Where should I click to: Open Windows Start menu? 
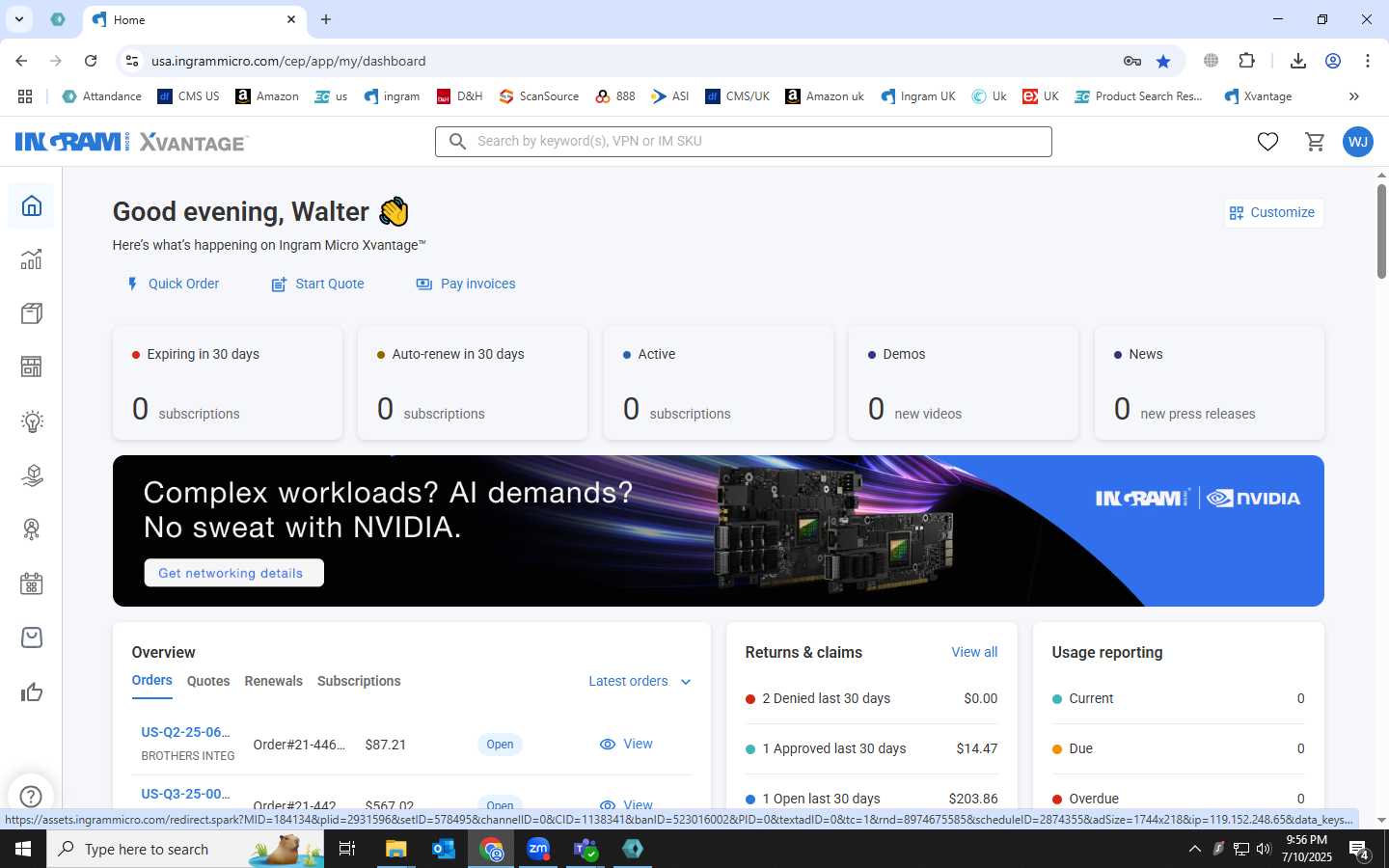coord(23,849)
